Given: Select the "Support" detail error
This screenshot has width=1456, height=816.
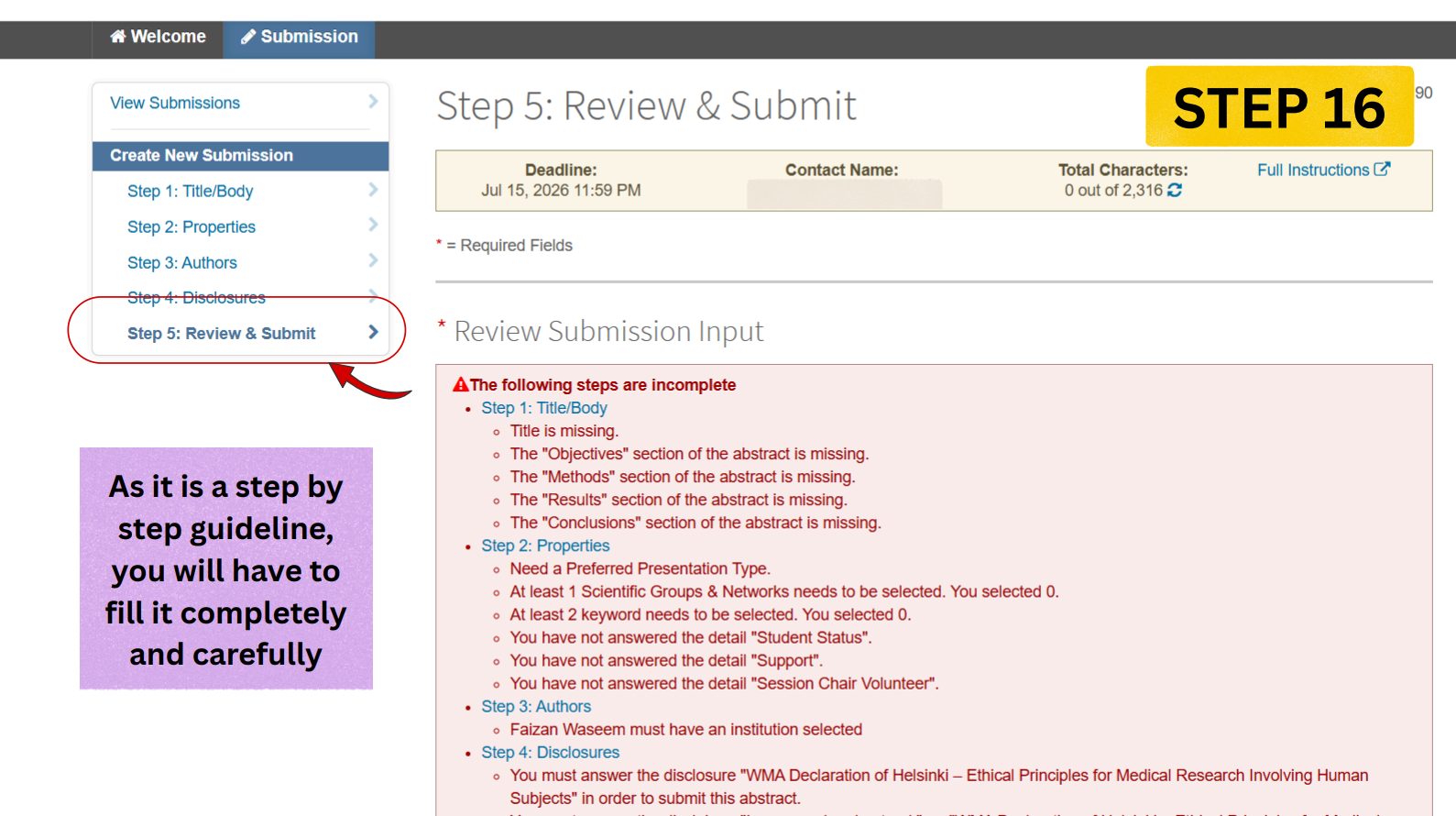Looking at the screenshot, I should (666, 660).
